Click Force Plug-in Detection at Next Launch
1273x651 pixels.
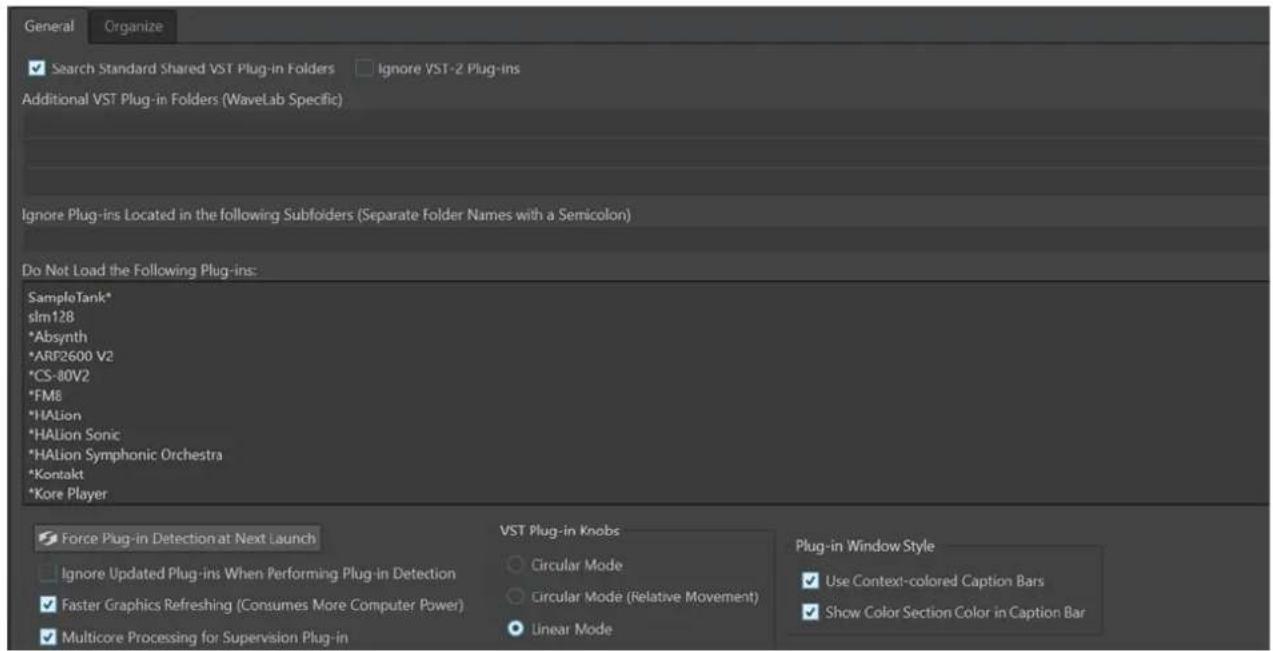(x=178, y=538)
